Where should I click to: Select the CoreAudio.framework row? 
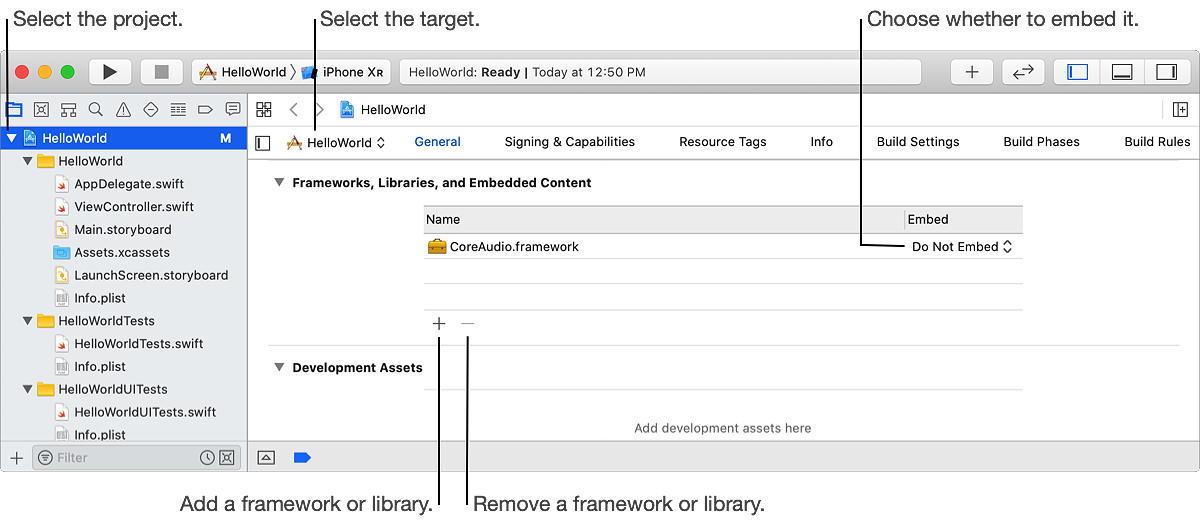coord(723,247)
